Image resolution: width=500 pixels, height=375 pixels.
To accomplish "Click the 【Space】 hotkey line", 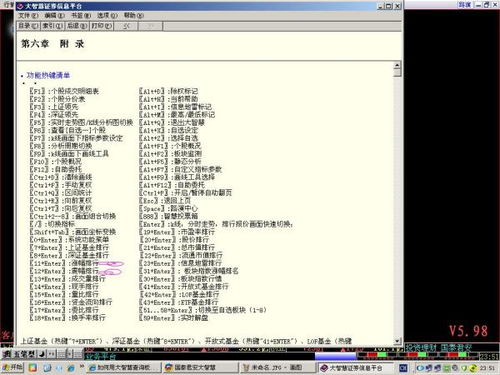I will pos(168,208).
